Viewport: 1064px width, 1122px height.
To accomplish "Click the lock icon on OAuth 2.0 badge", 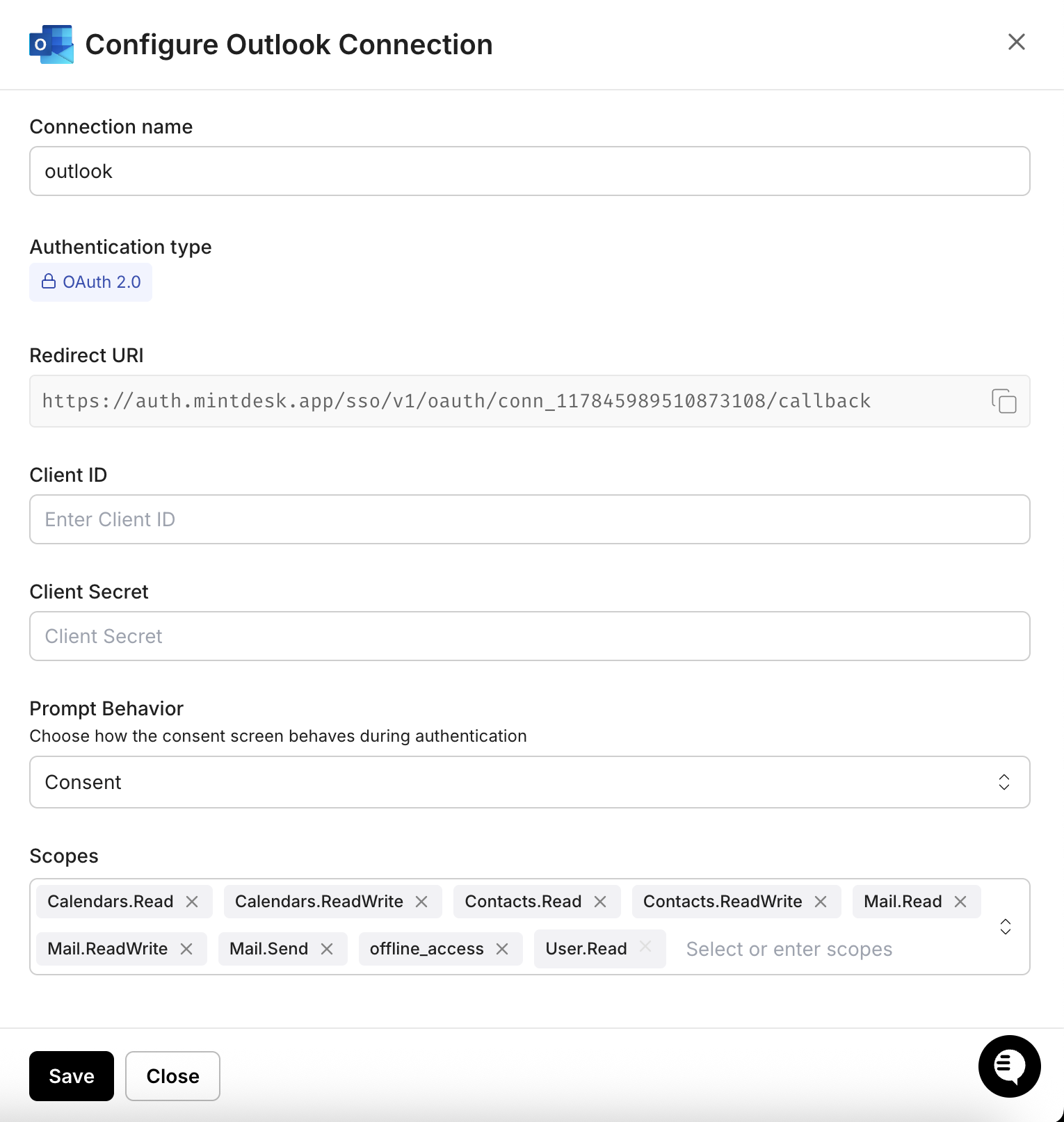I will (49, 282).
